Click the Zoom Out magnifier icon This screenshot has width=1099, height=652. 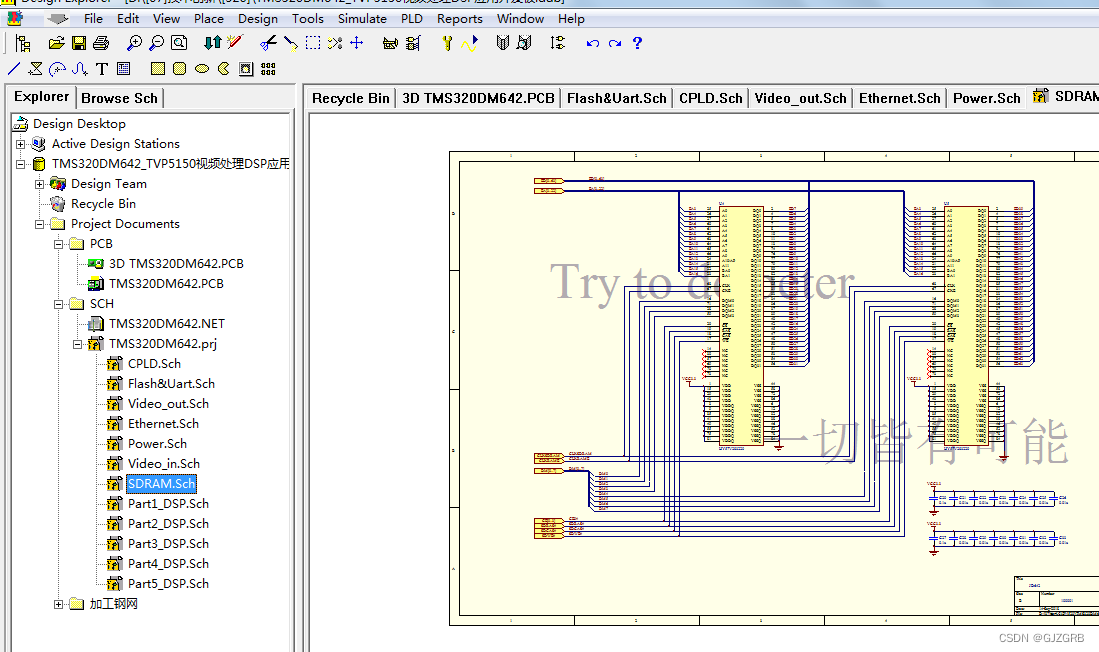[156, 43]
